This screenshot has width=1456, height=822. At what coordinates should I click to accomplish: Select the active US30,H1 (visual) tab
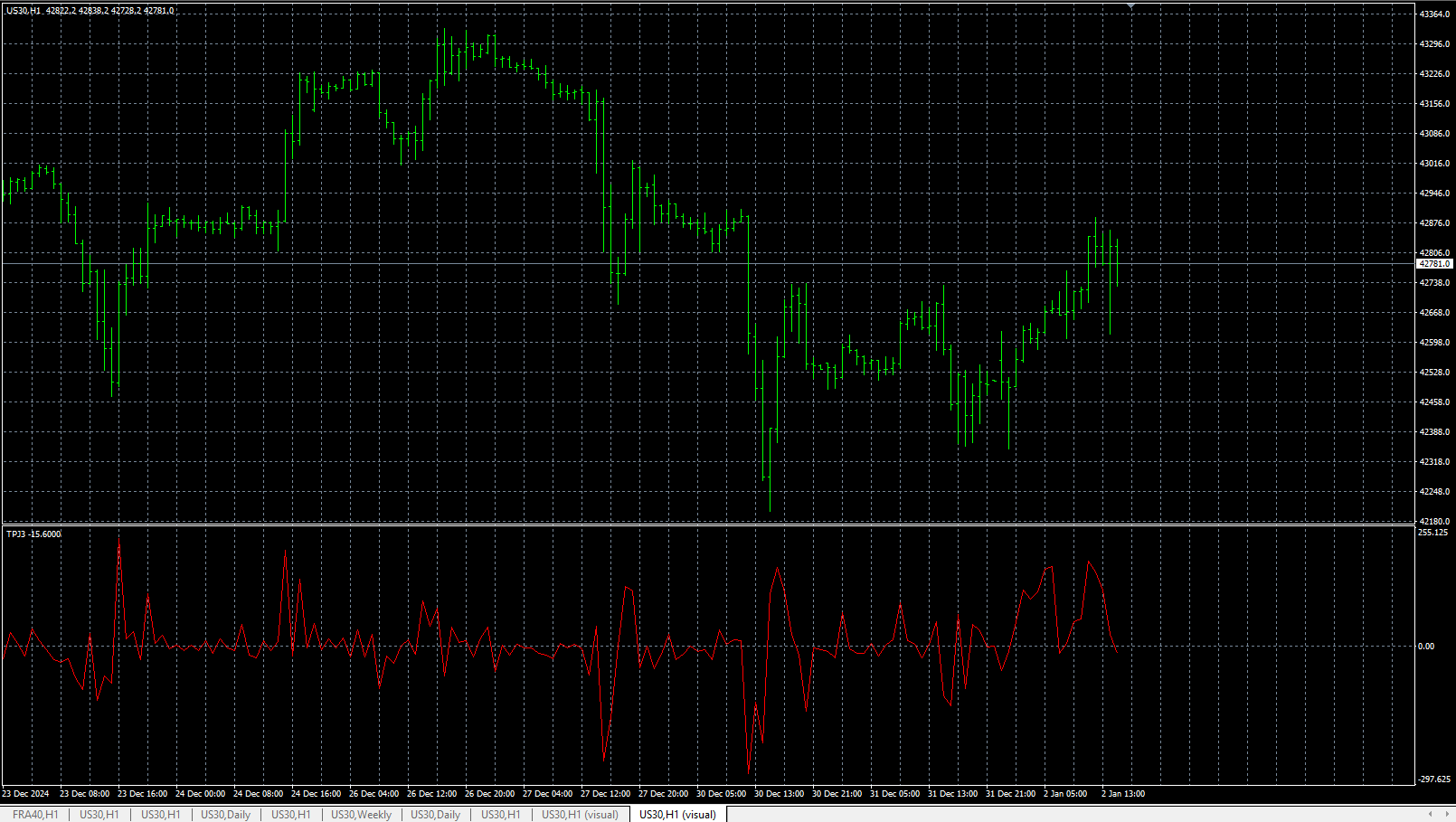coord(677,815)
